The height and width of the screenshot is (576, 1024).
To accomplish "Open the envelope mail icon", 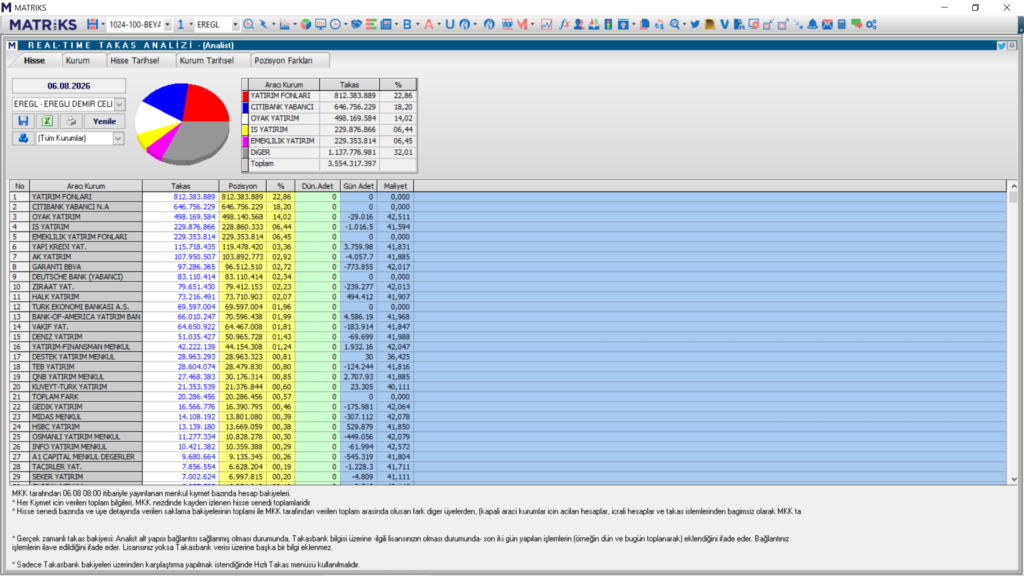I will click(x=827, y=24).
